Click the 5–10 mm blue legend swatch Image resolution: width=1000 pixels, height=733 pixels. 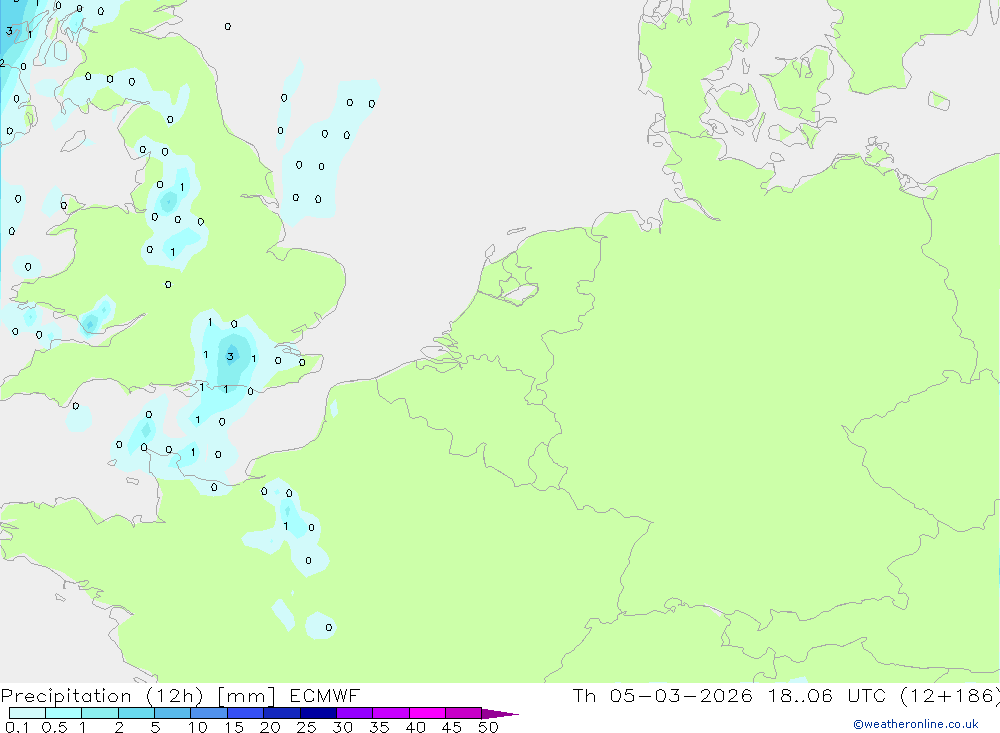click(173, 713)
